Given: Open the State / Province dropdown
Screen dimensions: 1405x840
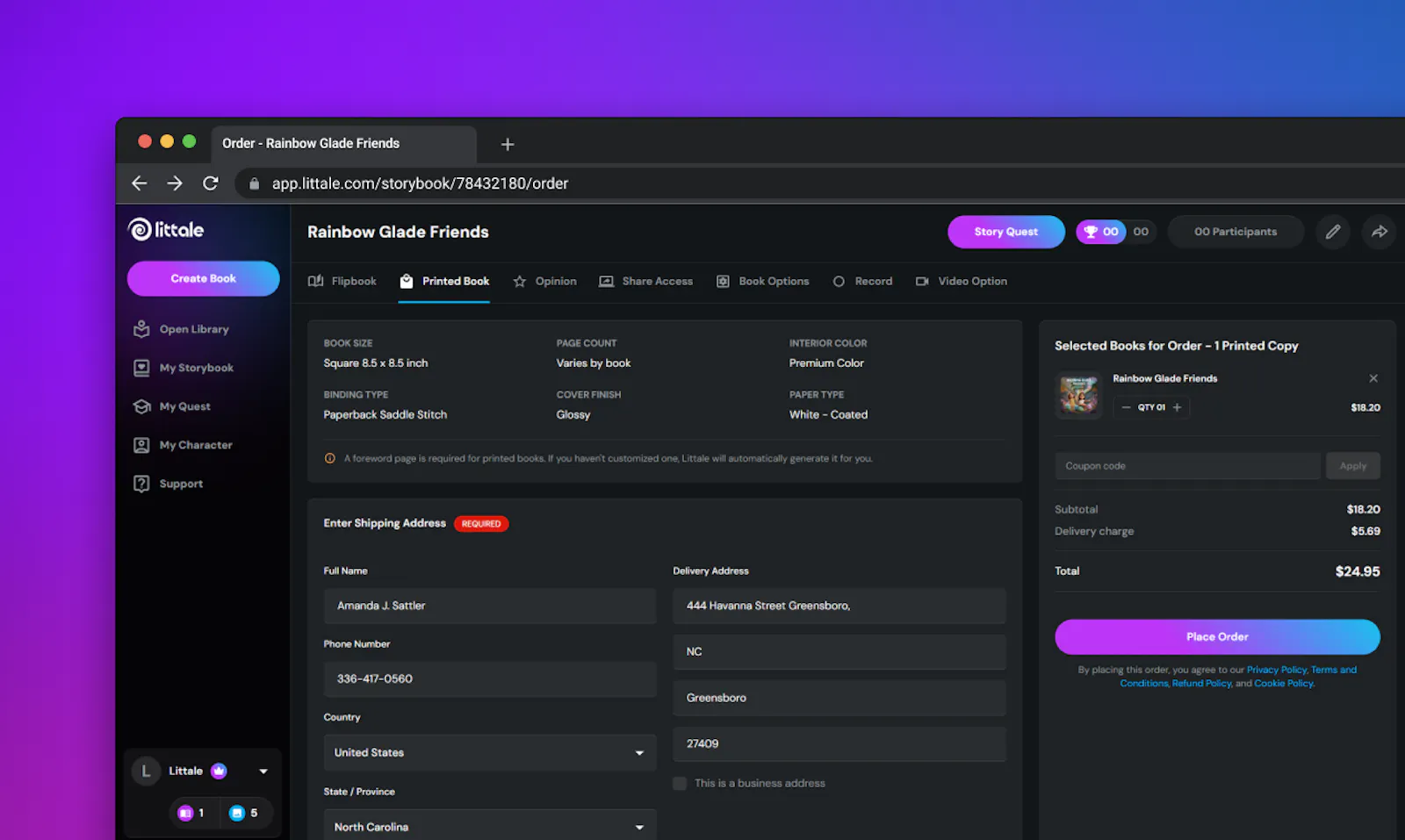Looking at the screenshot, I should tap(490, 825).
